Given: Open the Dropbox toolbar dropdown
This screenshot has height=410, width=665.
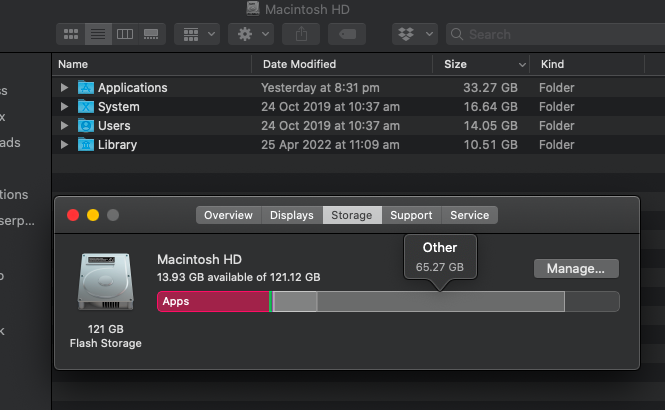Looking at the screenshot, I should point(416,34).
